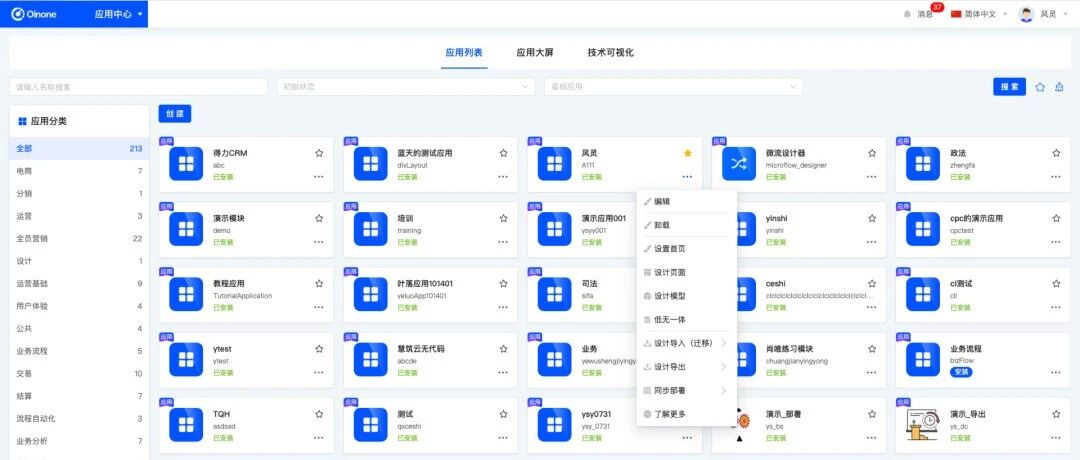The width and height of the screenshot is (1080, 460).
Task: Expand the 星标应用 filter dropdown
Action: click(x=673, y=87)
